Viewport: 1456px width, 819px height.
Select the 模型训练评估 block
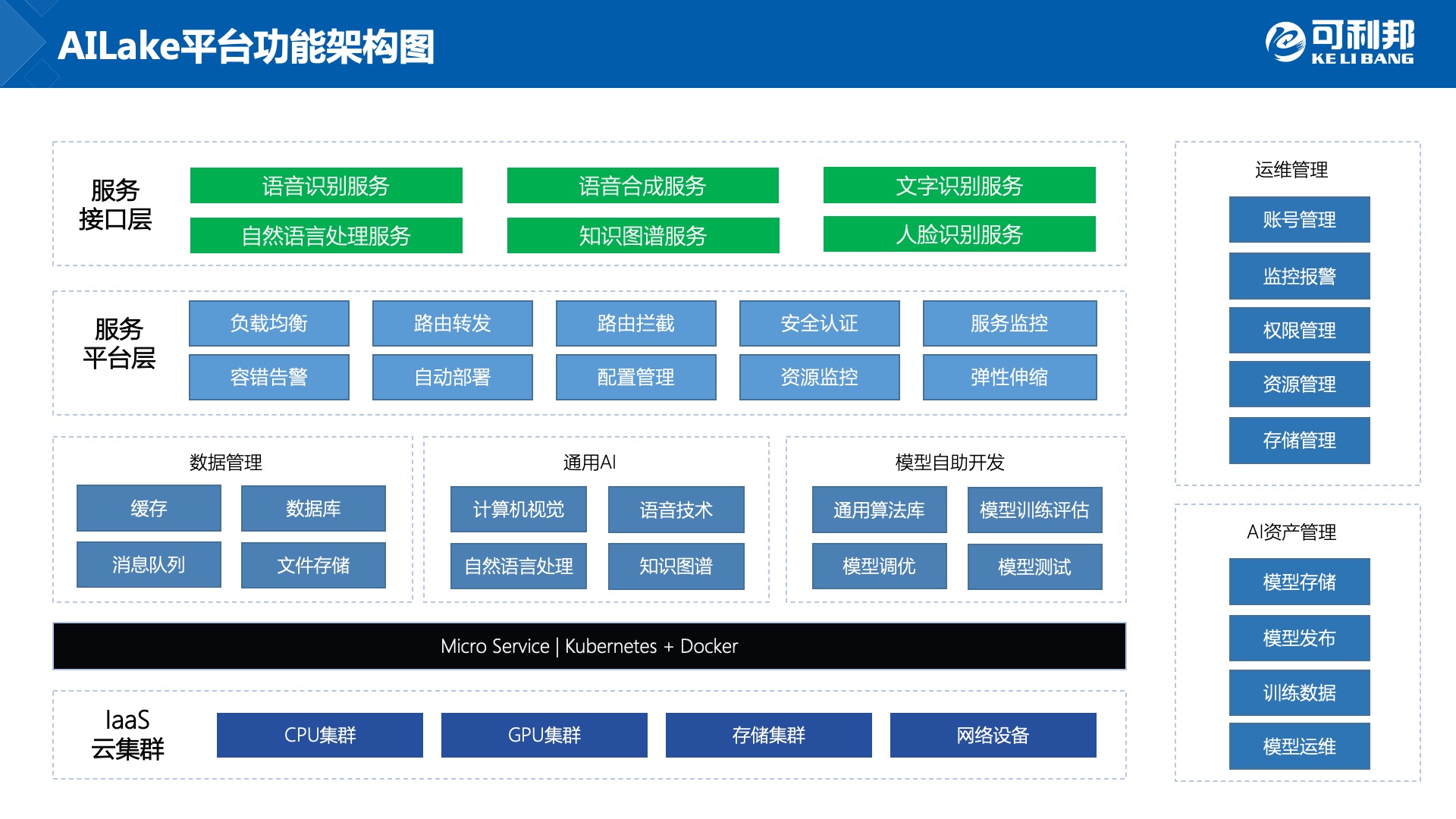click(1034, 510)
